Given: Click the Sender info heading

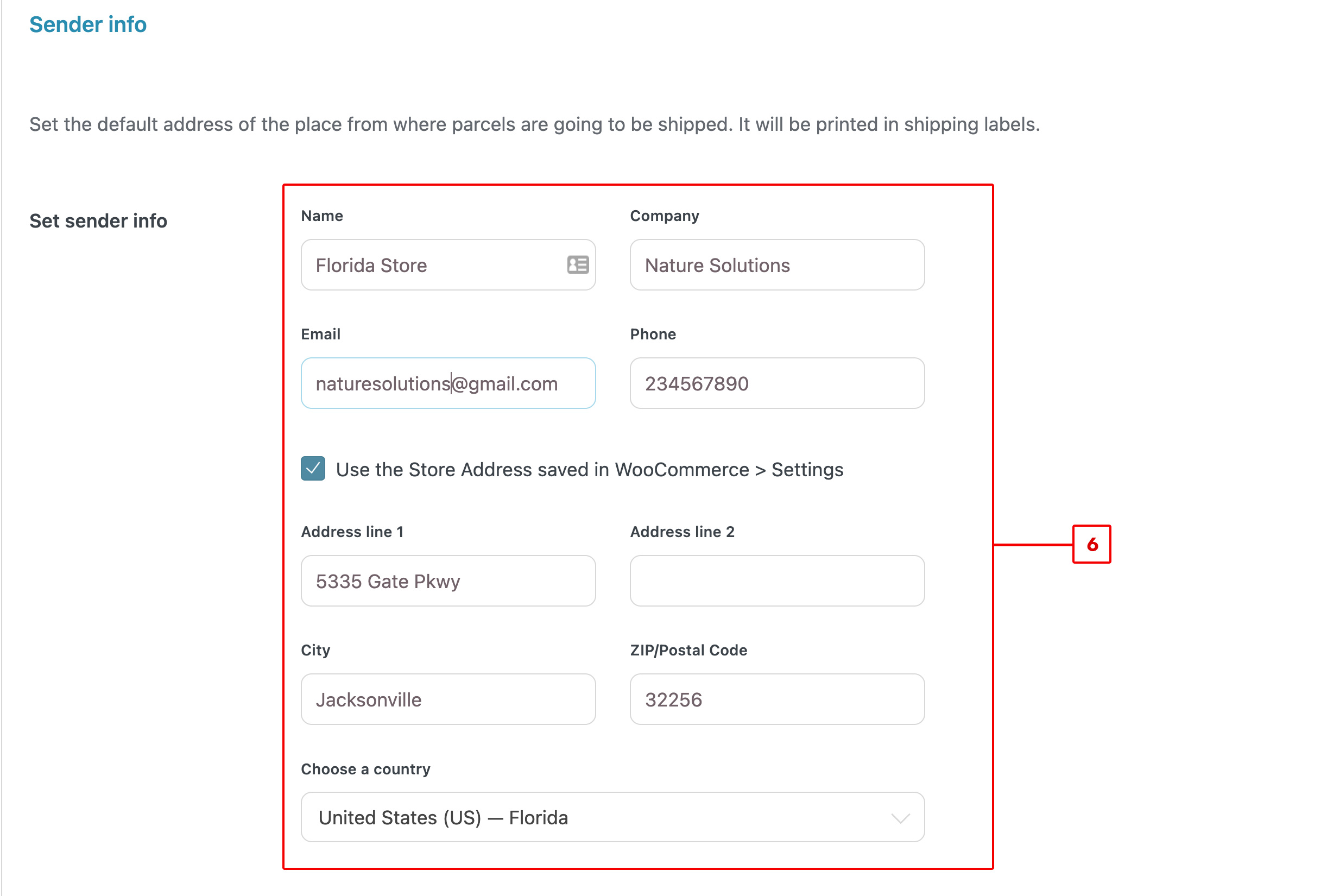Looking at the screenshot, I should coord(88,24).
